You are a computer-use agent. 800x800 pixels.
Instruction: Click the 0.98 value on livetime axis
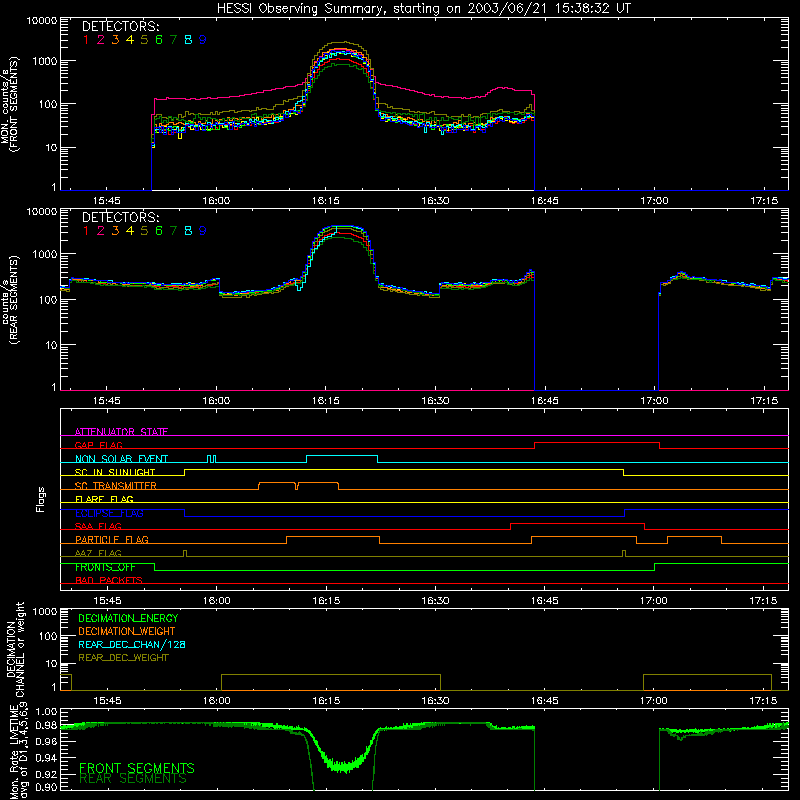47,726
